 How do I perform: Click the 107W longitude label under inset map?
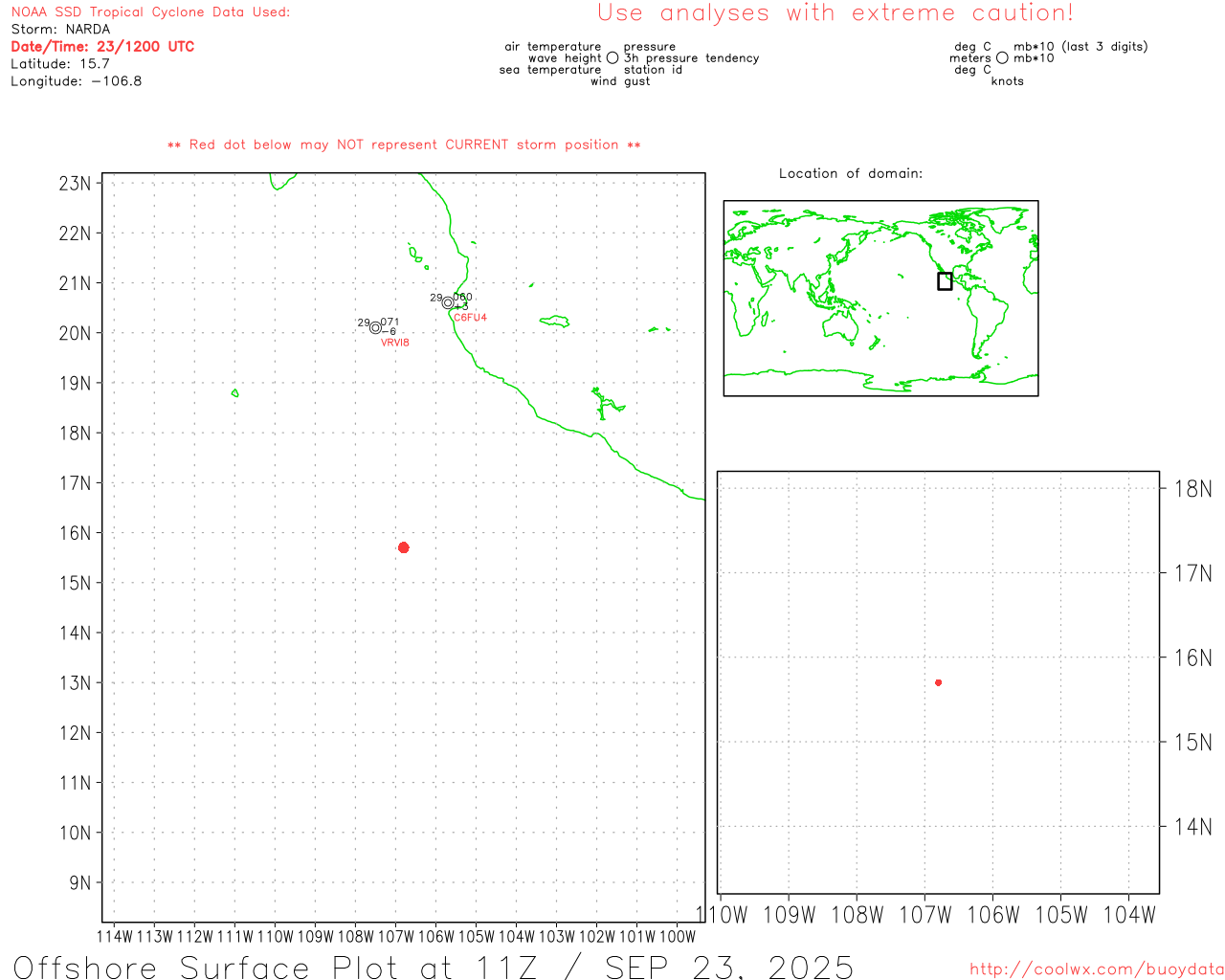924,915
